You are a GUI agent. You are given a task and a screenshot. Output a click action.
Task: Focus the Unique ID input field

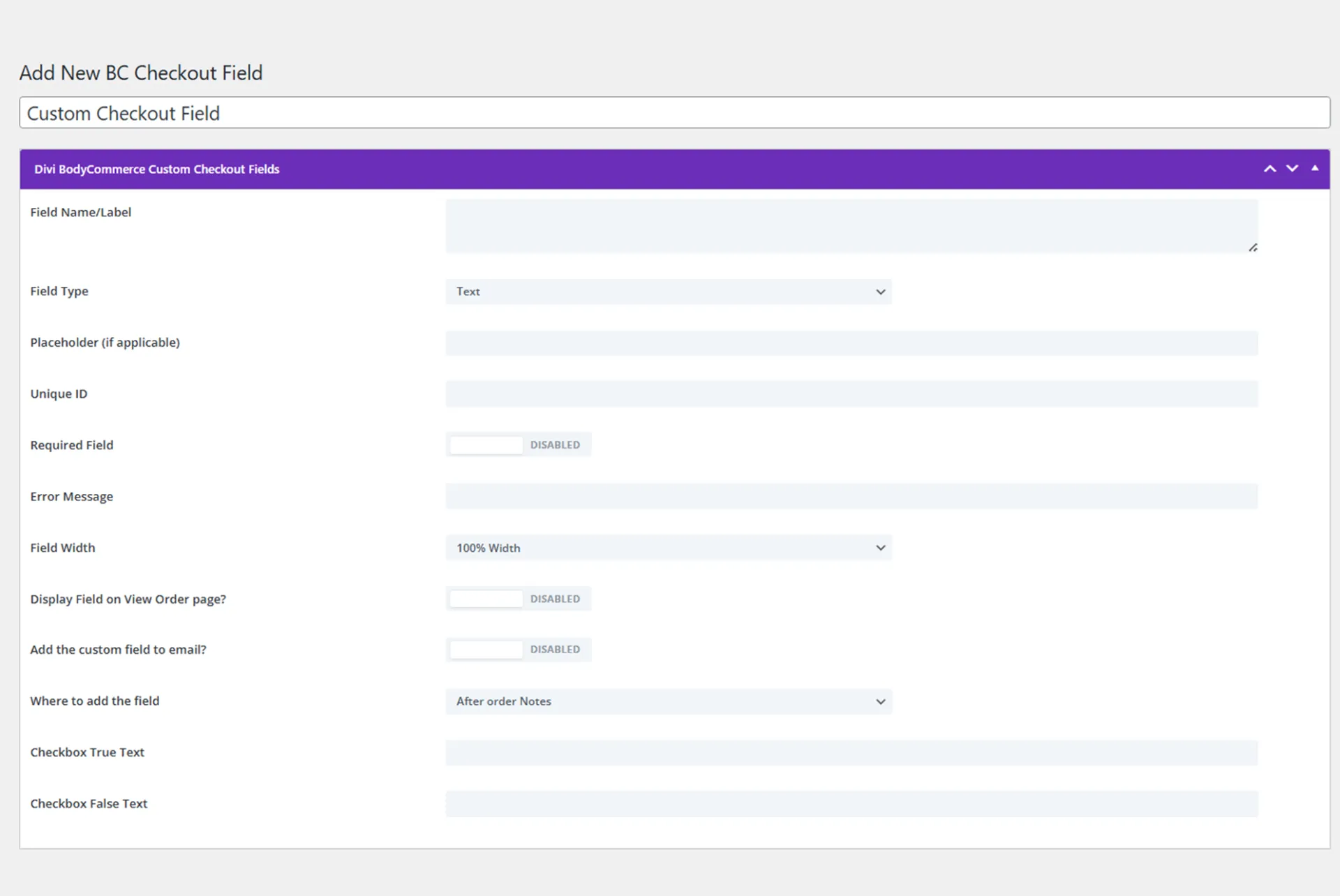click(851, 394)
